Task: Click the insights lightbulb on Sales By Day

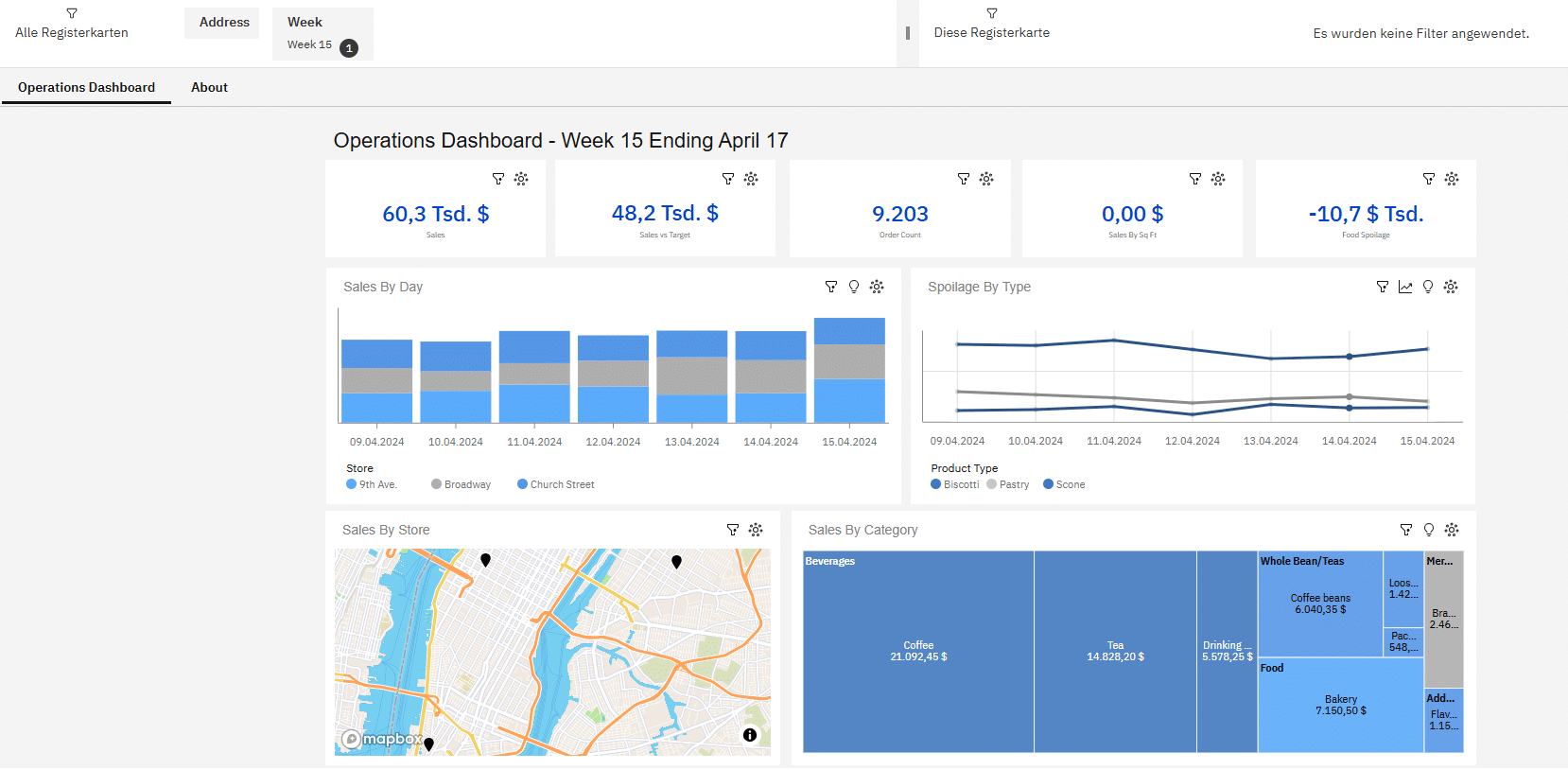Action: click(854, 287)
